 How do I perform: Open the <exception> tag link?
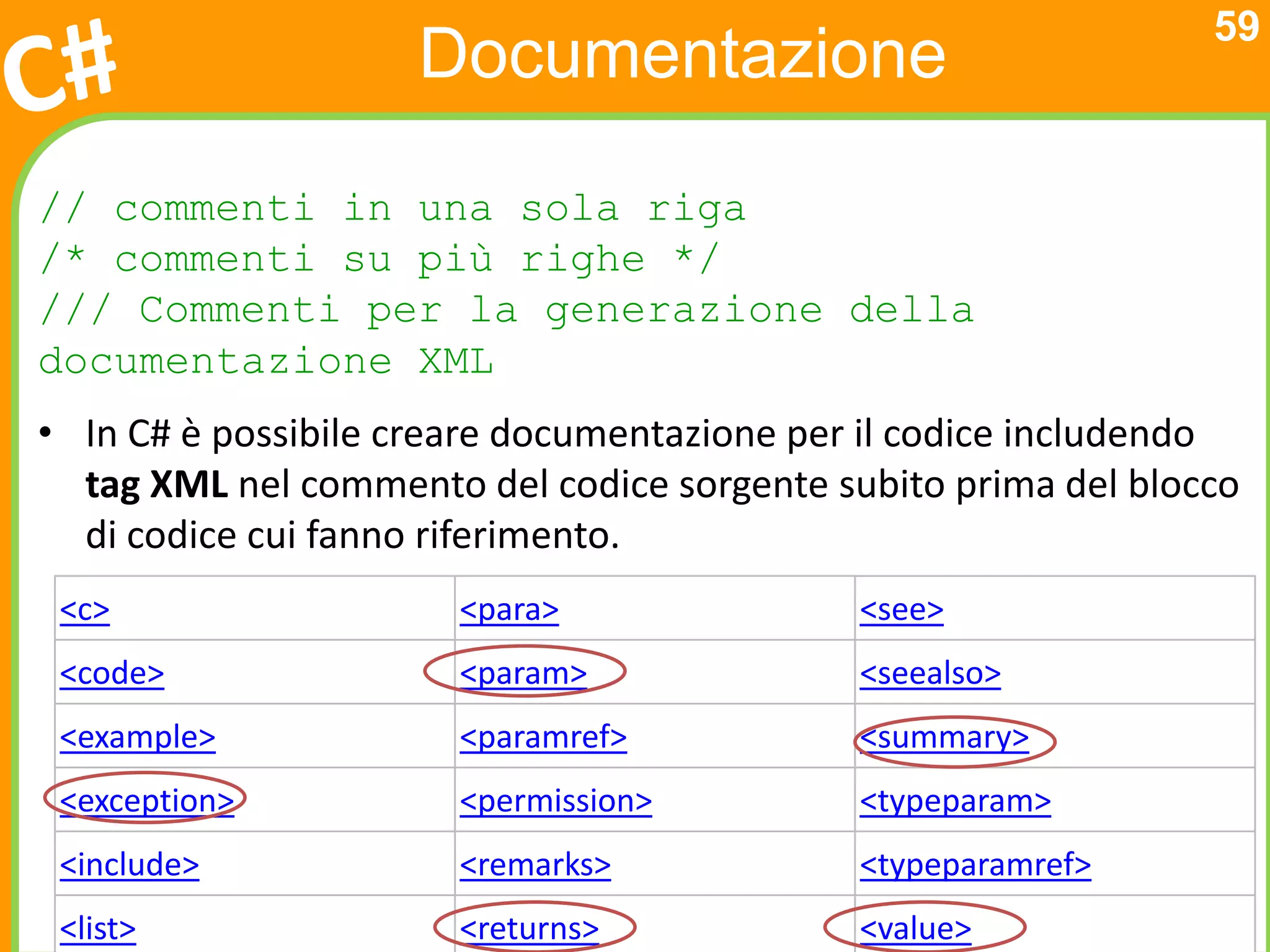point(147,801)
